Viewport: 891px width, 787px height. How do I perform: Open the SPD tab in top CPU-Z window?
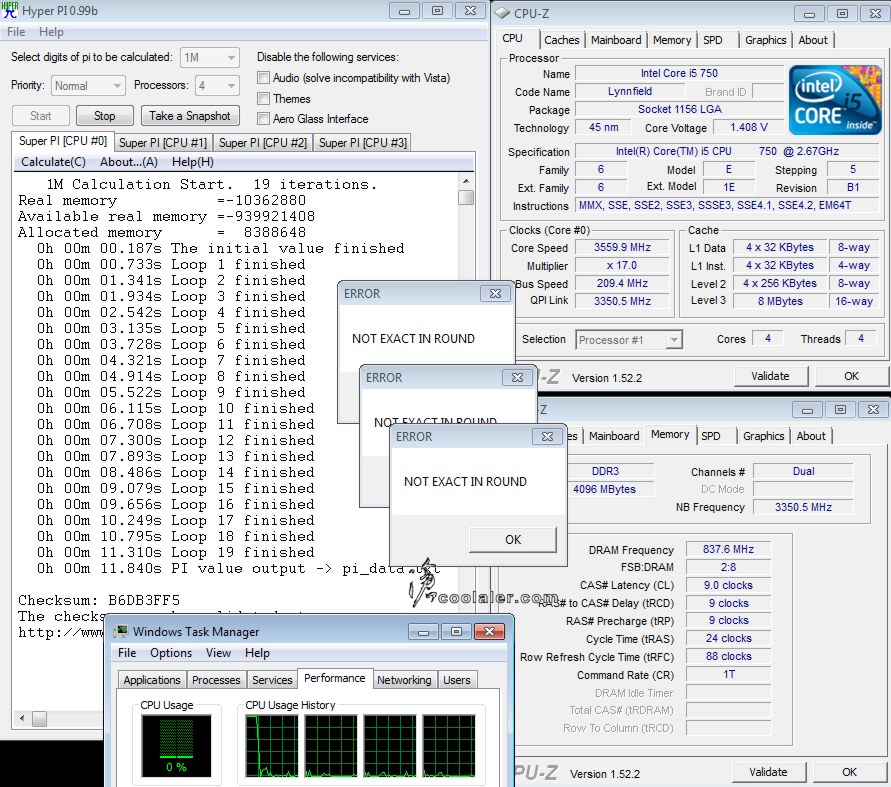tap(713, 40)
